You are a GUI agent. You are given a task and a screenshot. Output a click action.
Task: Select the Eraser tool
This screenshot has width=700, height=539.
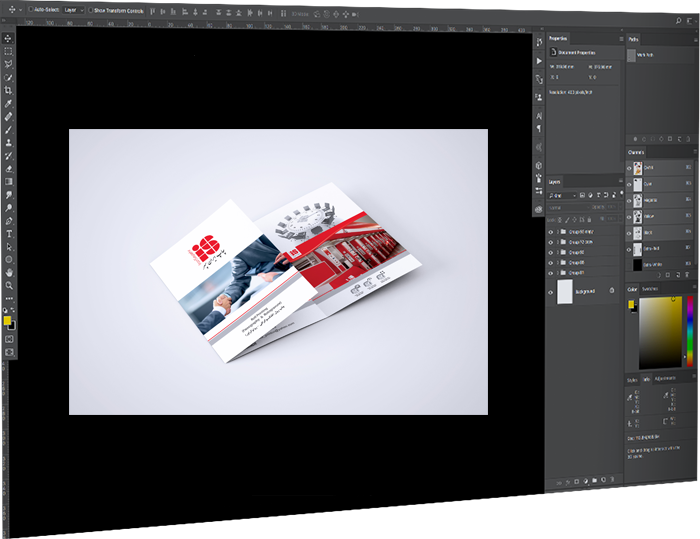(9, 168)
